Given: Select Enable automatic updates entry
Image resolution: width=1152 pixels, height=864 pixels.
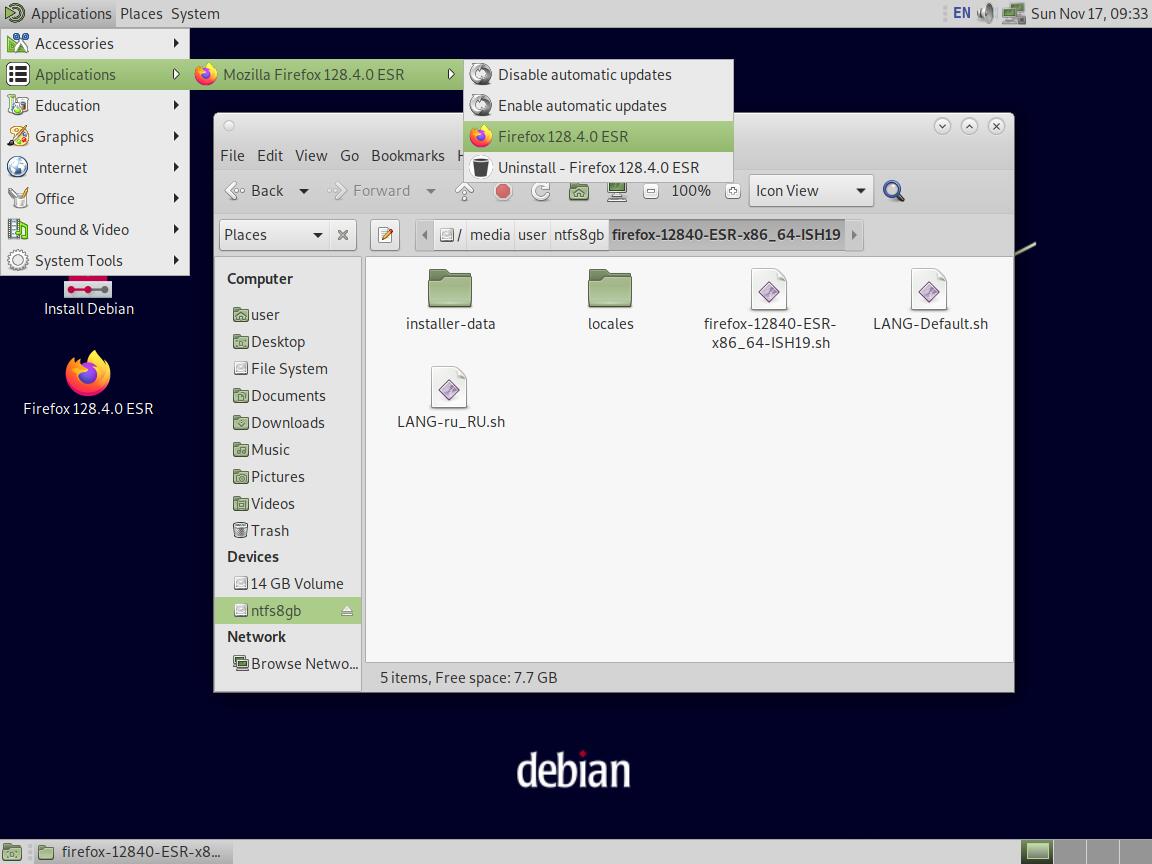Looking at the screenshot, I should (599, 105).
